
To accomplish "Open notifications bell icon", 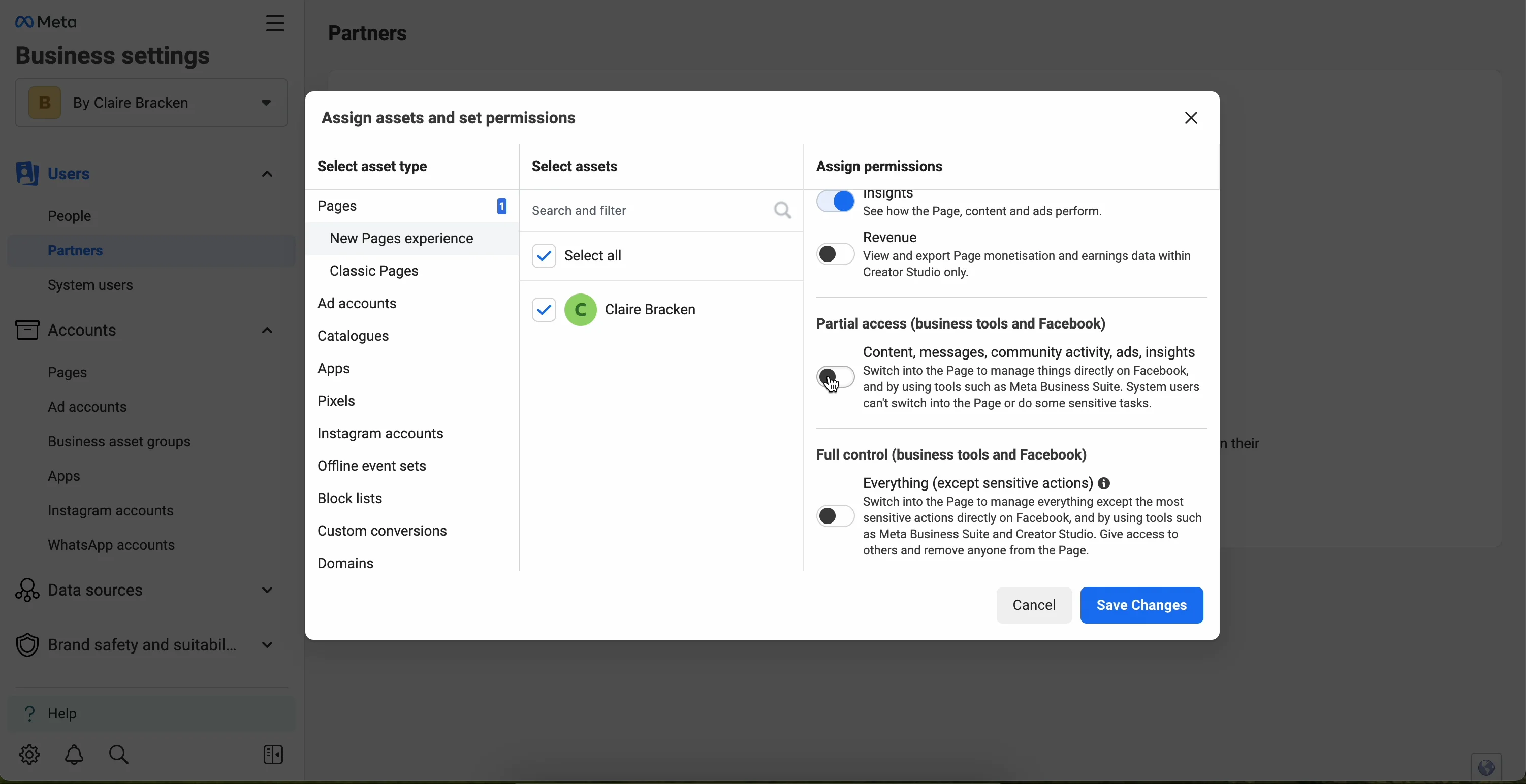I will (x=74, y=755).
